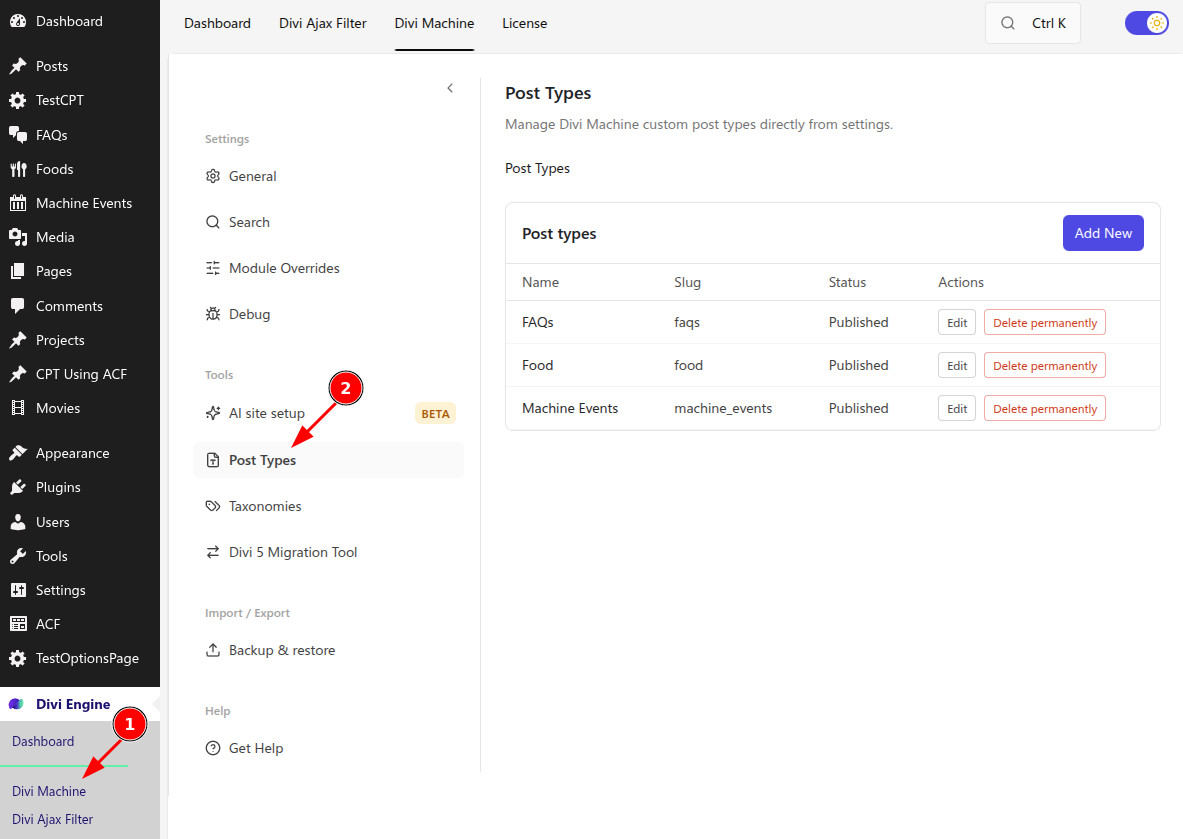This screenshot has width=1183, height=839.
Task: Open Divi Machine in Divi Engine submenu
Action: [49, 791]
